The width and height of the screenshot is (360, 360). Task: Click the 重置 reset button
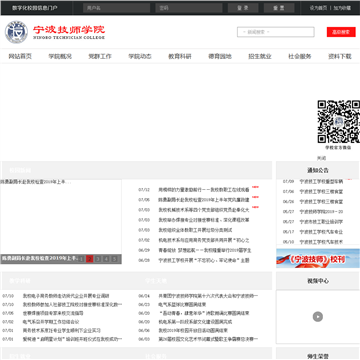pyautogui.click(x=279, y=8)
